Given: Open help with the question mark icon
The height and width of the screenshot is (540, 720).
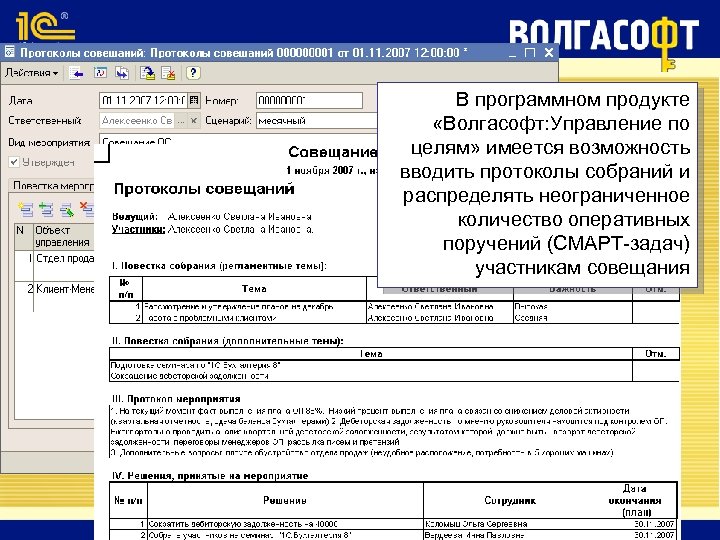Looking at the screenshot, I should (193, 73).
